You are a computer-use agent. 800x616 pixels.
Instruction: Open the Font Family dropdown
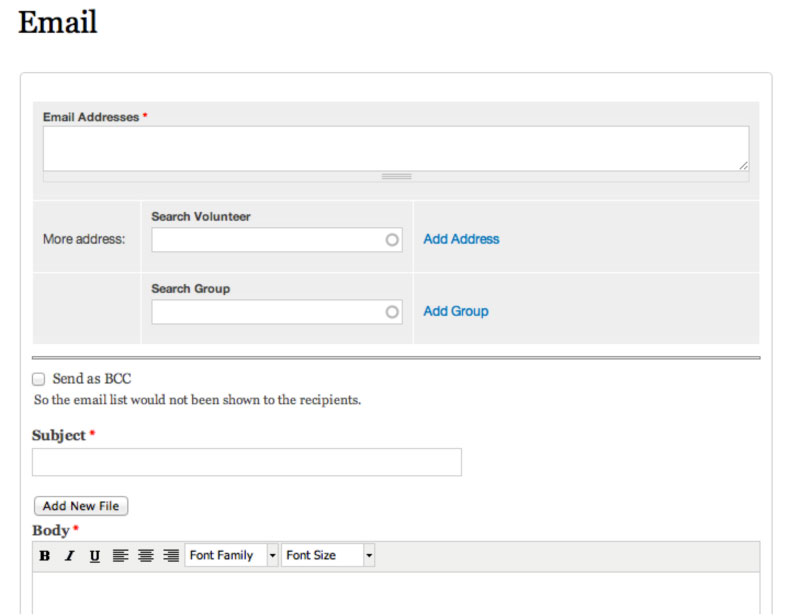point(232,555)
